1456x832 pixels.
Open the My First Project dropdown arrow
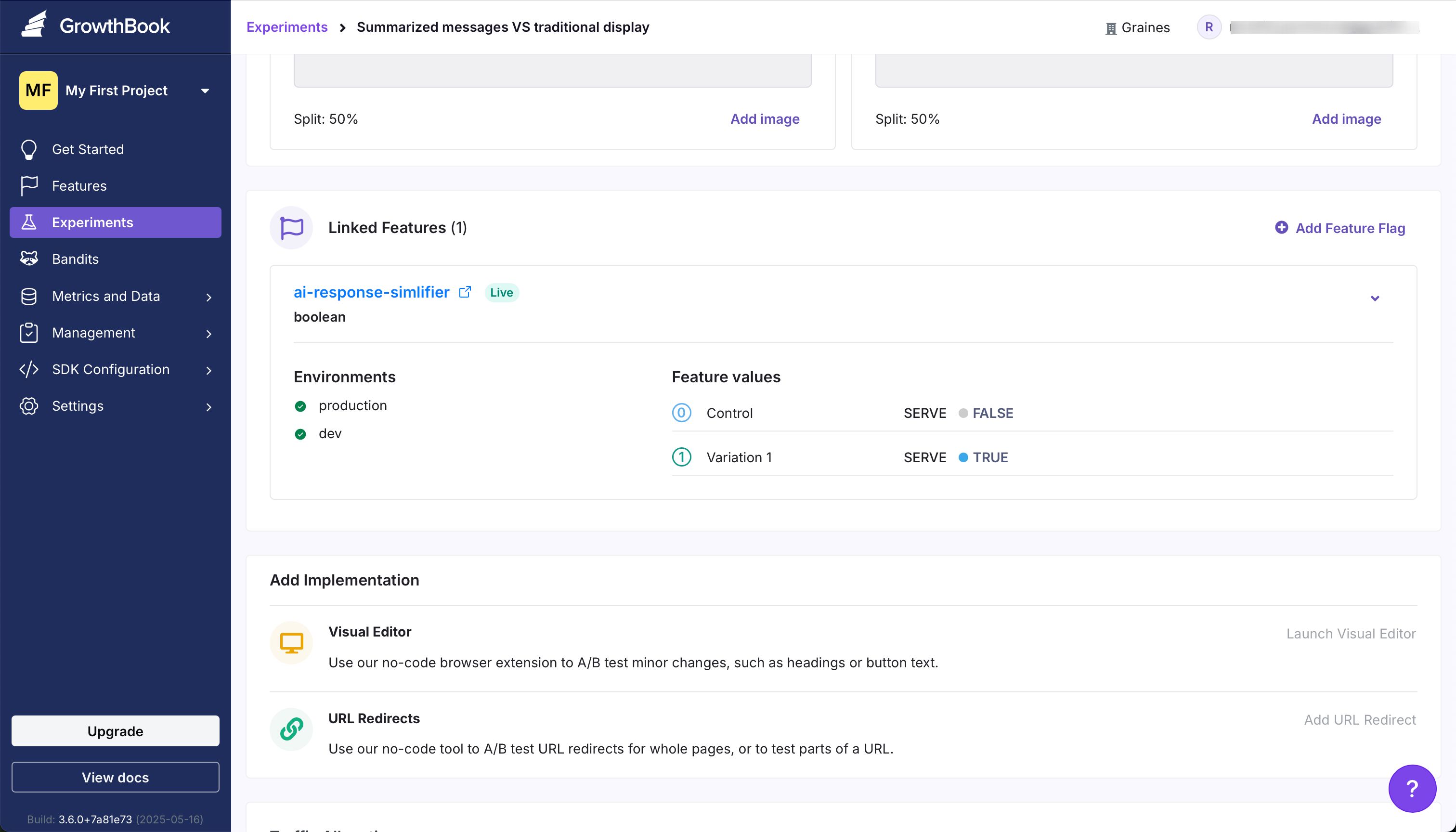pyautogui.click(x=205, y=91)
